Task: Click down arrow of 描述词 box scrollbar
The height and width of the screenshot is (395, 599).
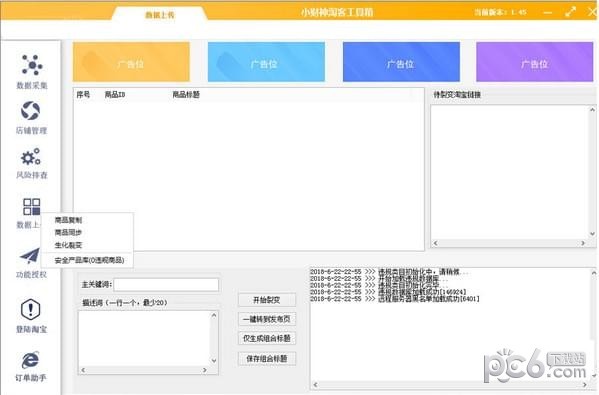Action: coord(214,361)
